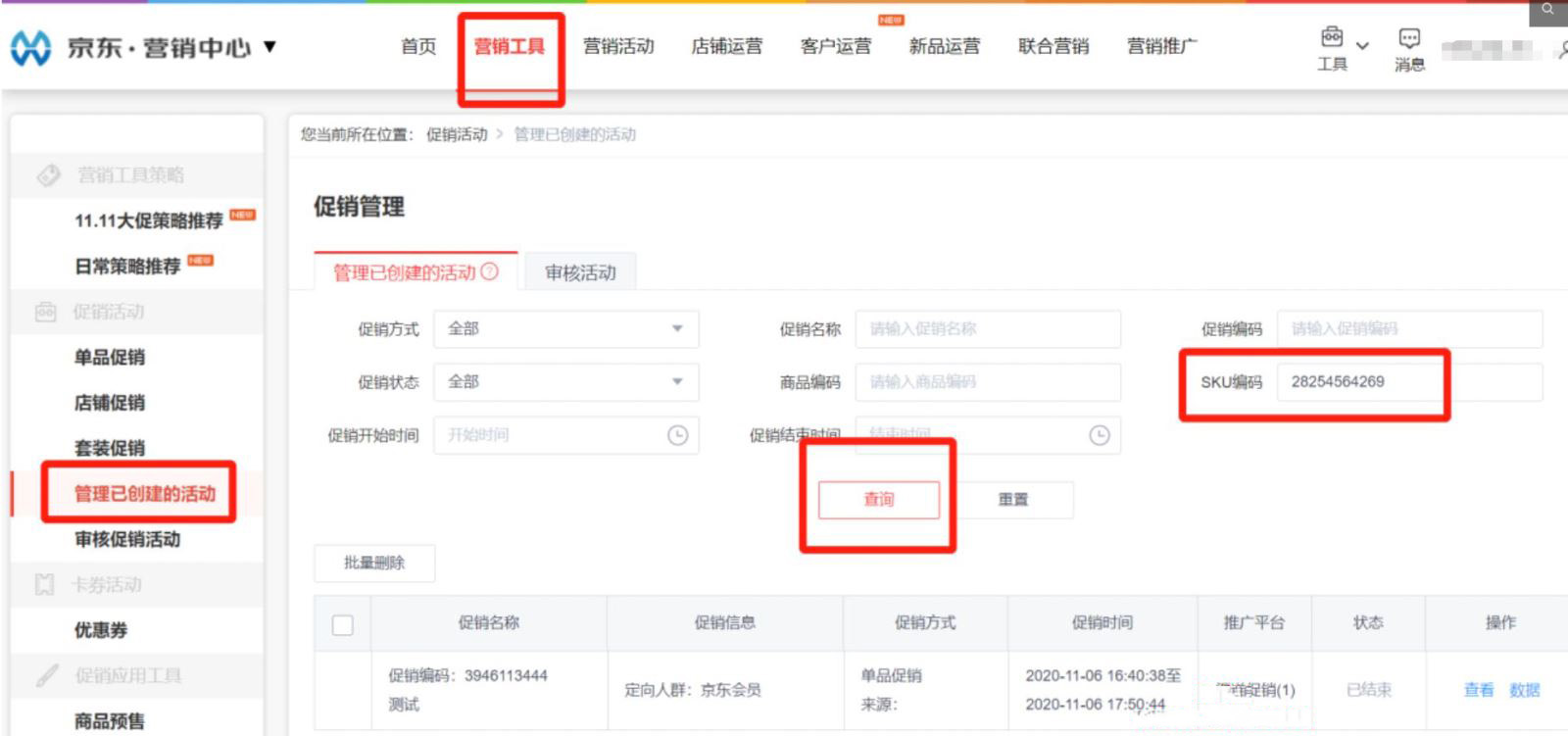1568x736 pixels.
Task: Open the clock picker for 促销开始时间
Action: pos(677,435)
